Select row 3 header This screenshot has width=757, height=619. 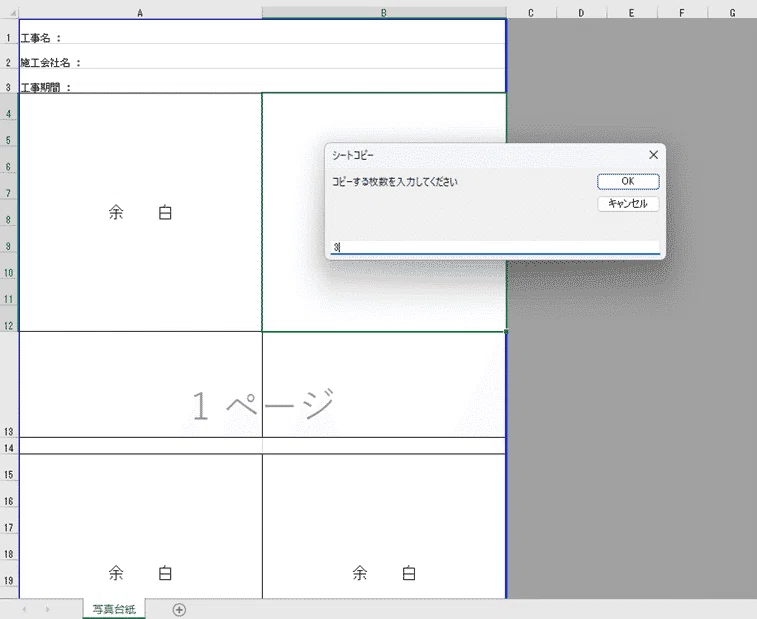point(9,81)
